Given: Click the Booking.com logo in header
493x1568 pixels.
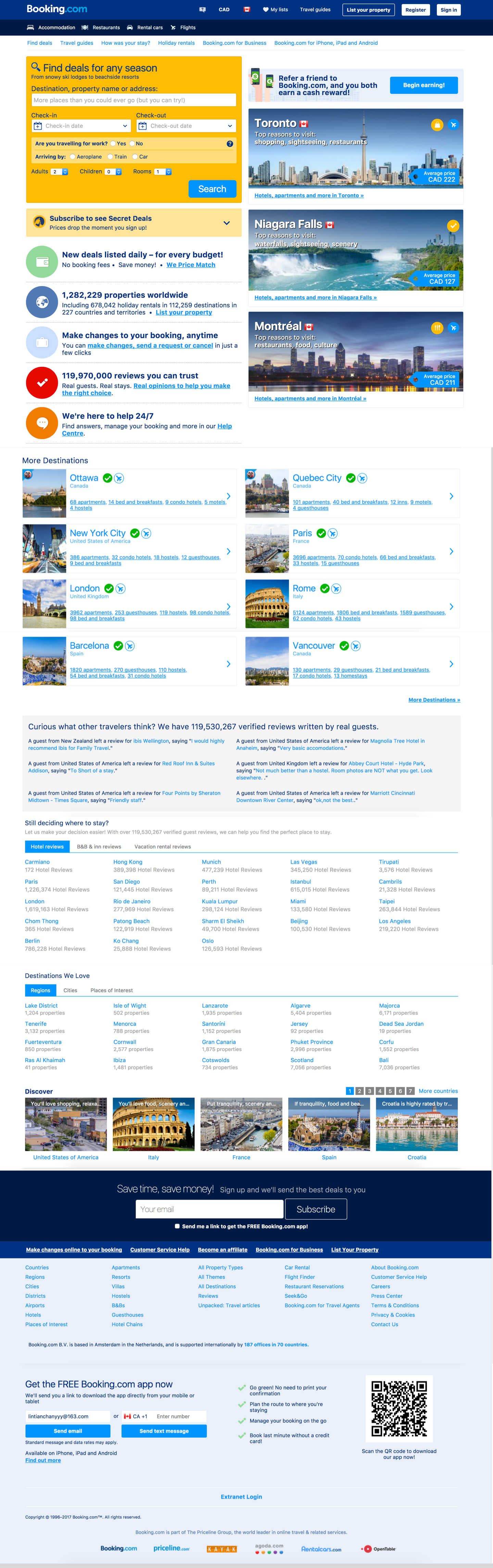Looking at the screenshot, I should click(x=57, y=9).
